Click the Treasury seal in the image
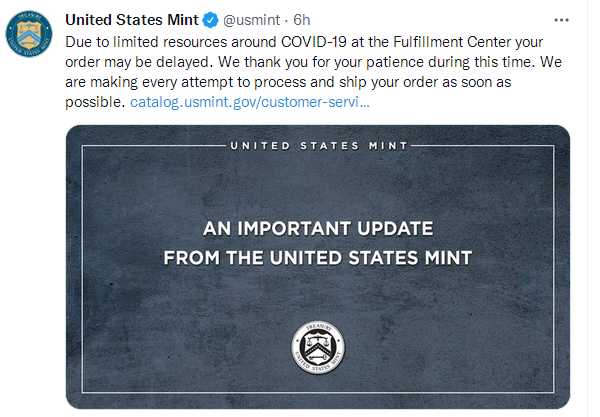Viewport: 600px width, 417px height. [318, 346]
